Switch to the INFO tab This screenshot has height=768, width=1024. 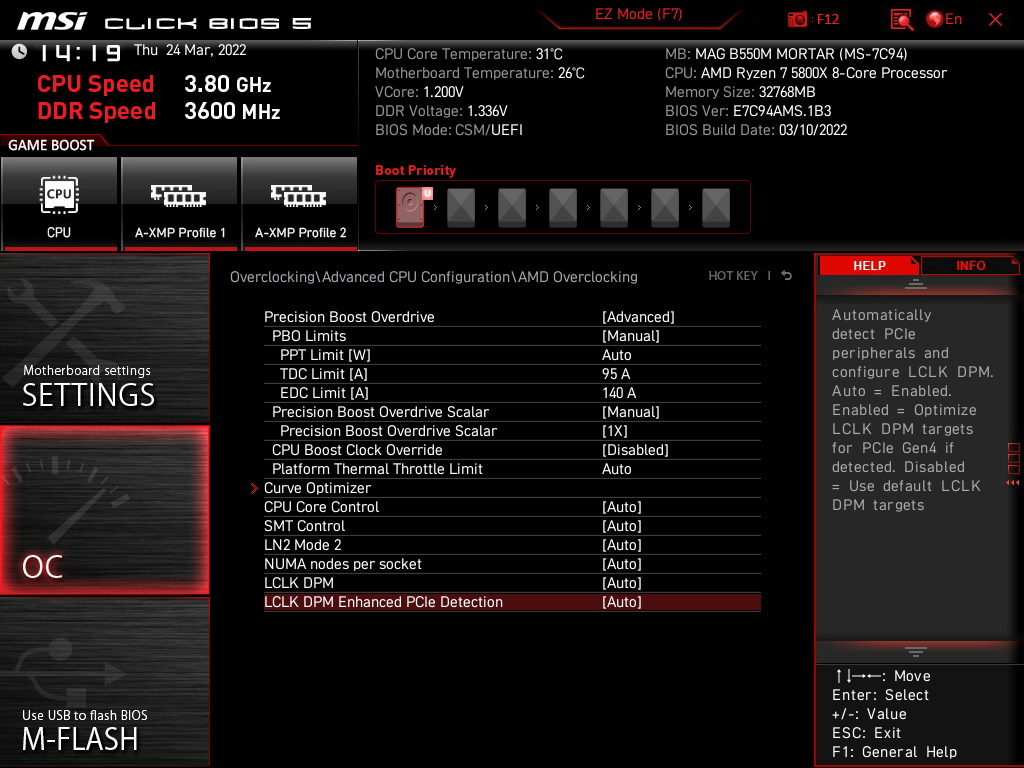[970, 265]
